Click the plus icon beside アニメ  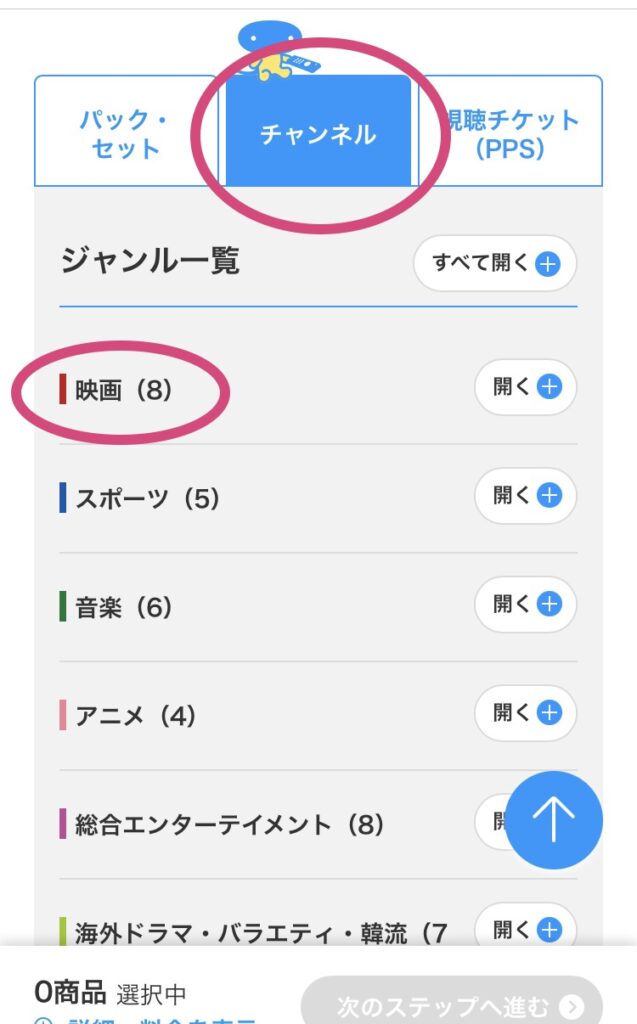(549, 713)
